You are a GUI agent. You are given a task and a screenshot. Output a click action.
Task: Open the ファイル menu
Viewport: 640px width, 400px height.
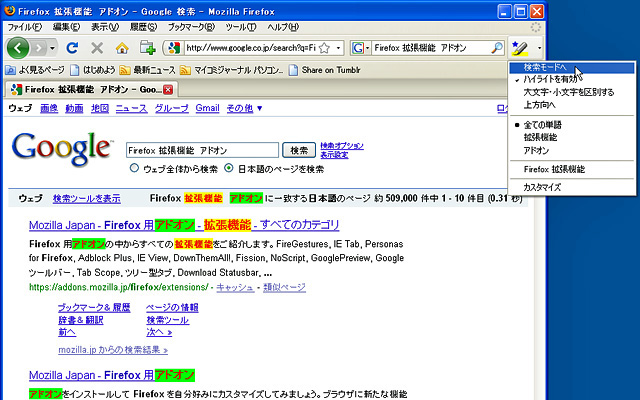click(x=24, y=27)
